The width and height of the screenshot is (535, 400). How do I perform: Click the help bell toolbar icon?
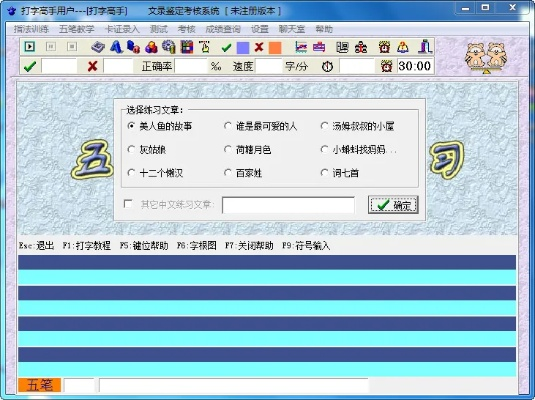[403, 47]
